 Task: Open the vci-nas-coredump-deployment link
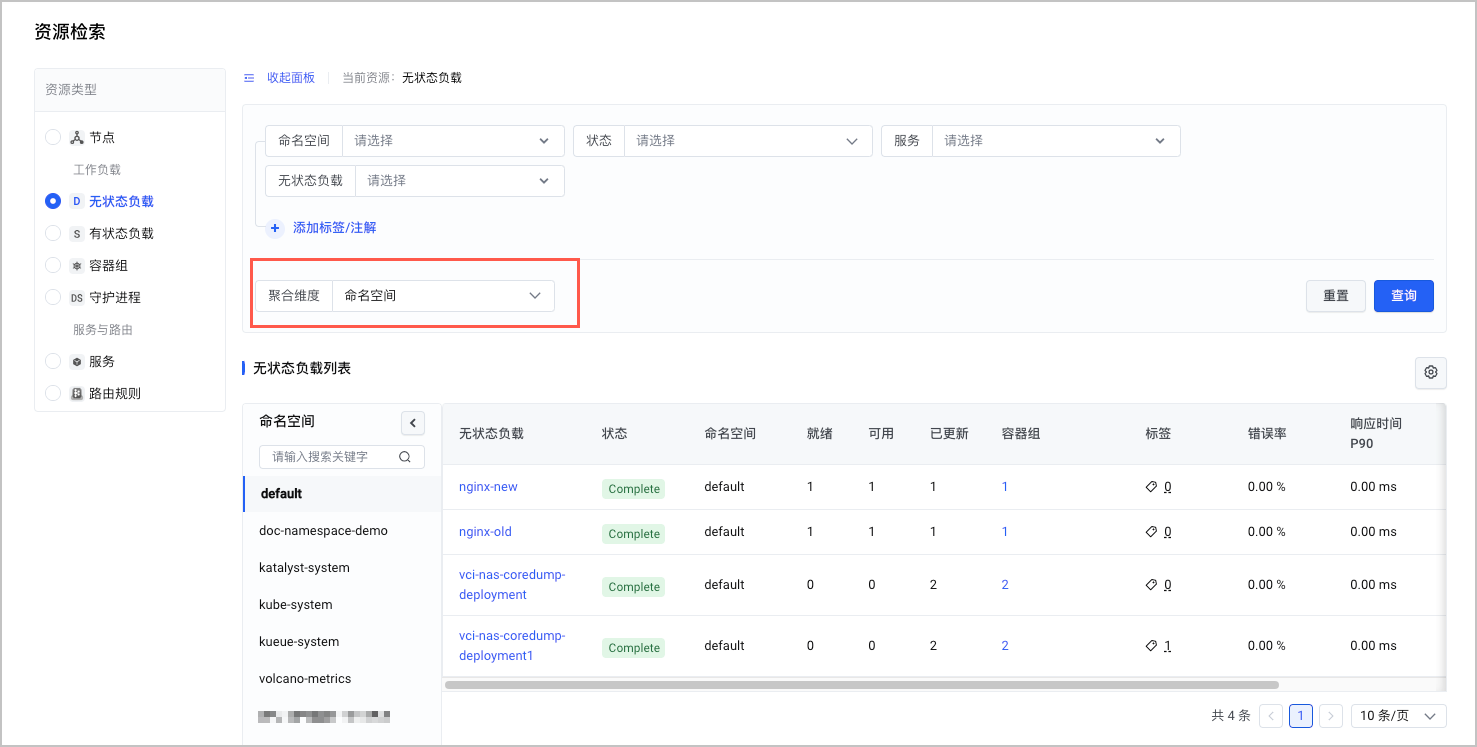point(512,585)
